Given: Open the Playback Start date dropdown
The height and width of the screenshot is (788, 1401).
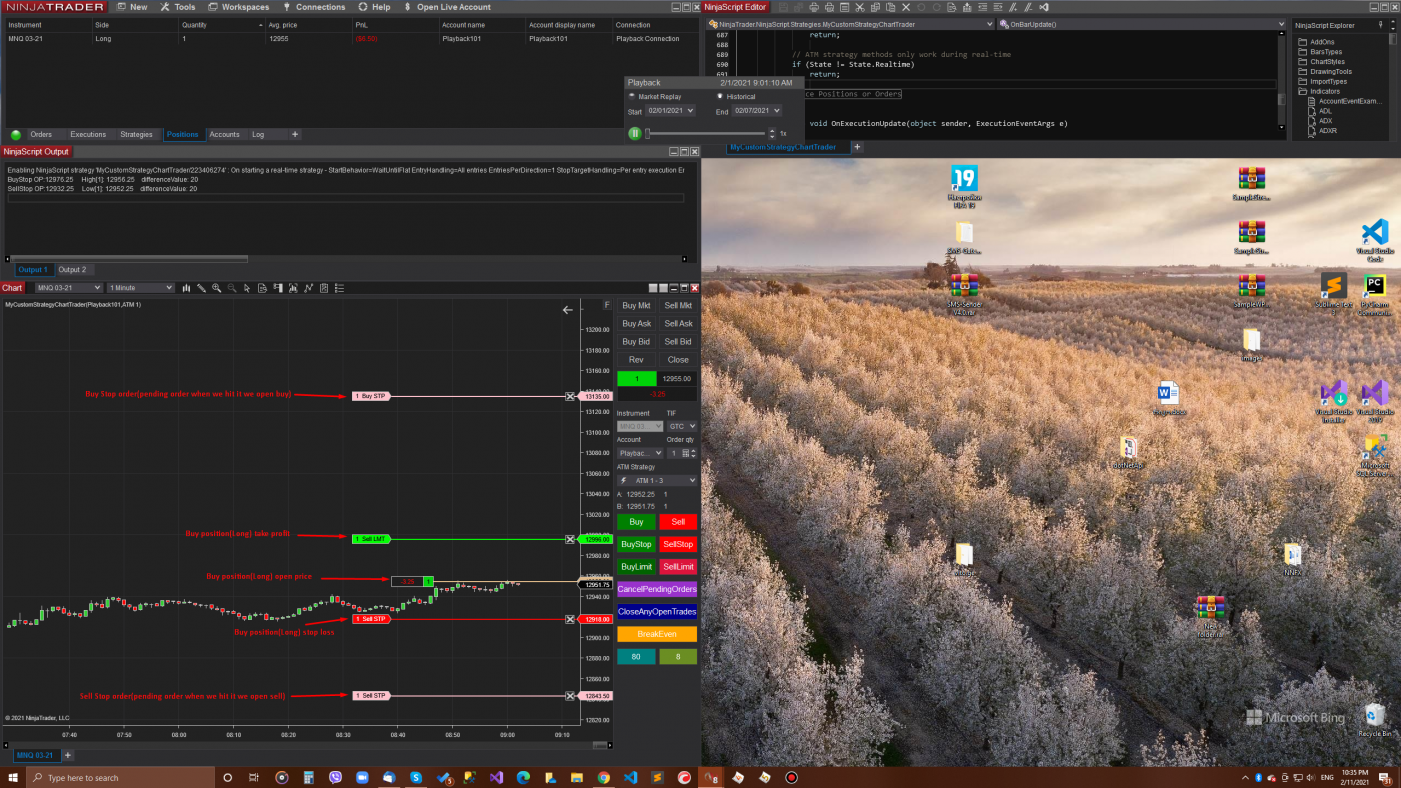Looking at the screenshot, I should tap(670, 111).
